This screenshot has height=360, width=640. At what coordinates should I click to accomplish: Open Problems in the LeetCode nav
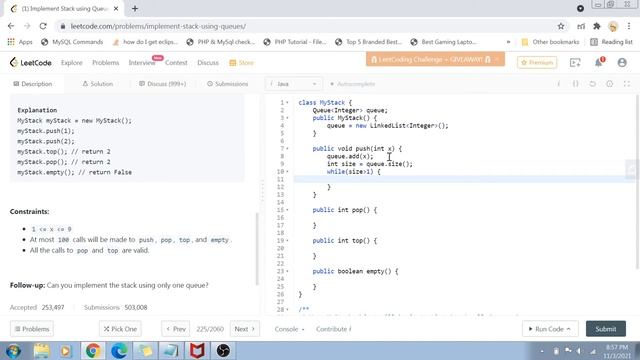(x=105, y=62)
